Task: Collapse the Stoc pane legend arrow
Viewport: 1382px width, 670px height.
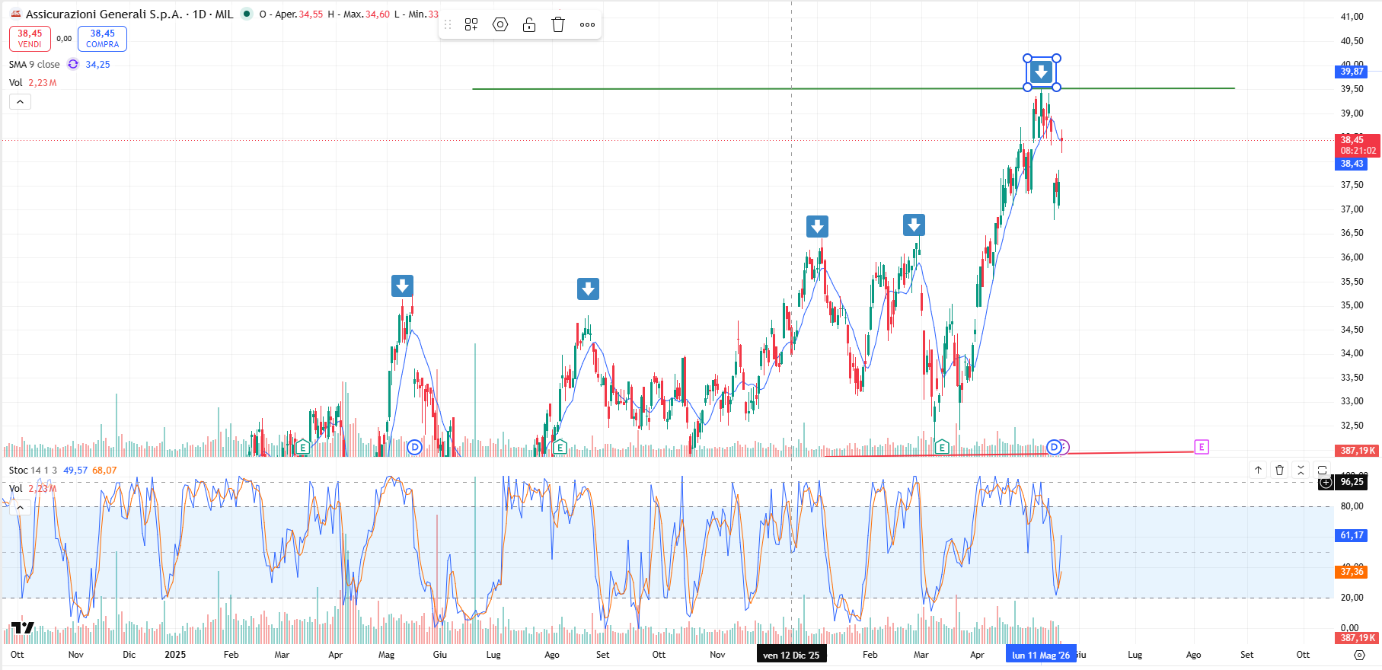Action: [19, 507]
